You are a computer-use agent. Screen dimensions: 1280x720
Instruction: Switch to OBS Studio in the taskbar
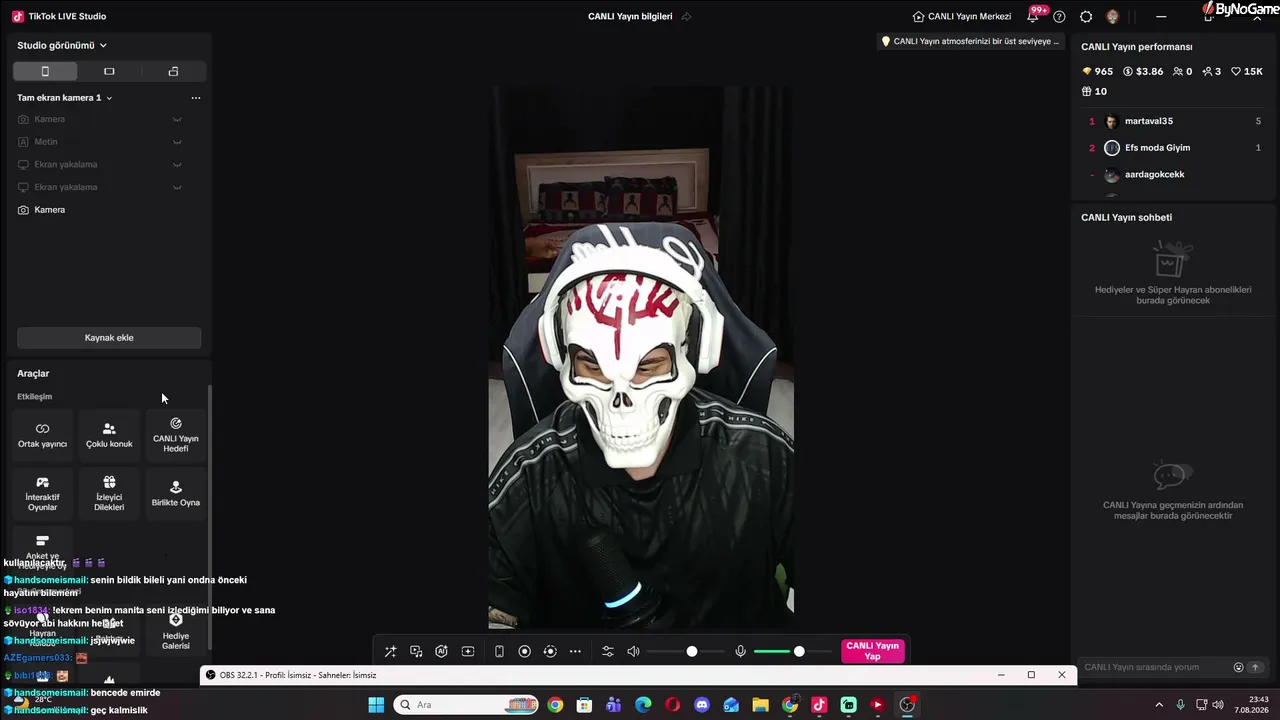[x=907, y=705]
